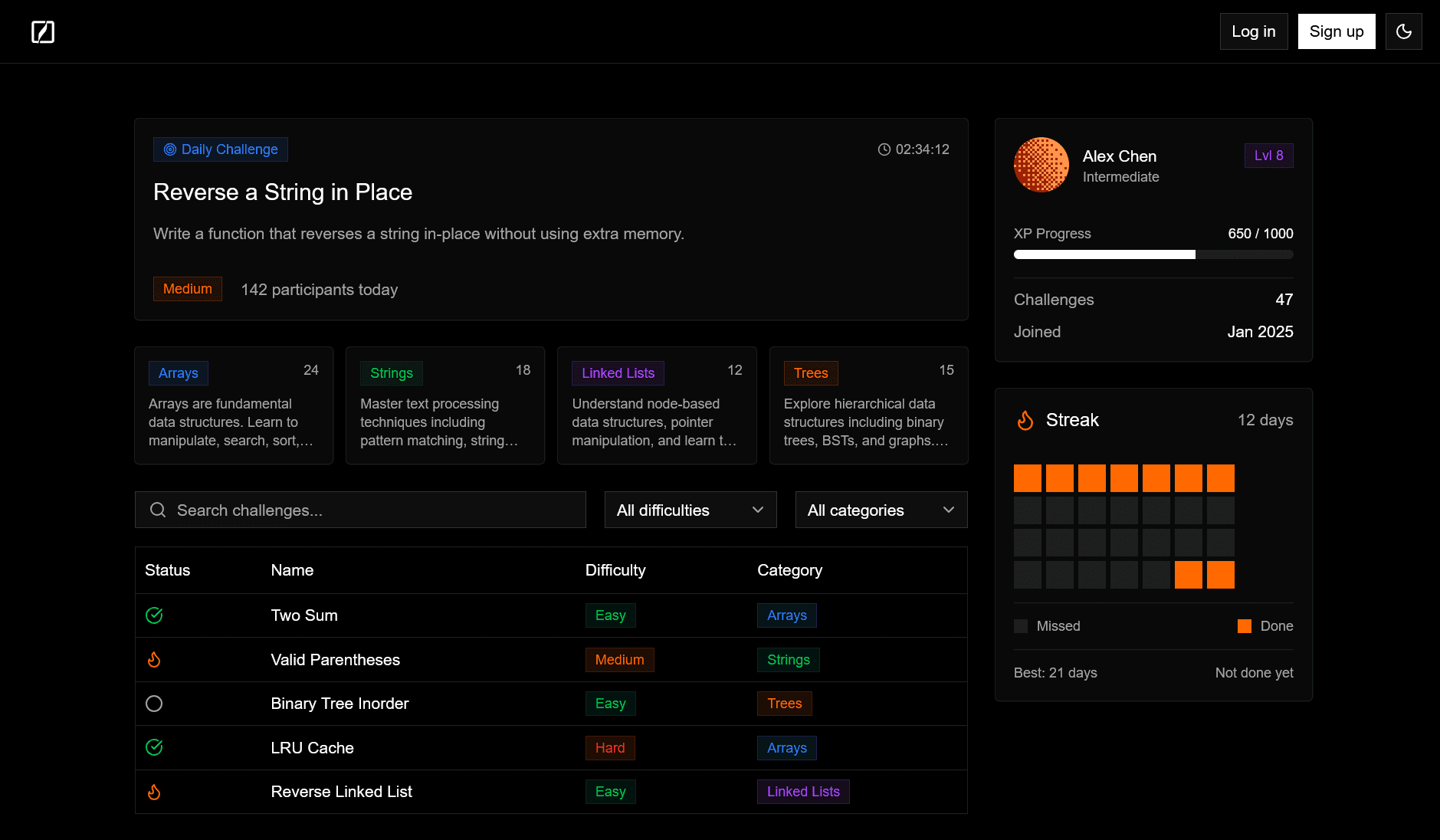Click the Best: 21 days text

pos(1055,673)
